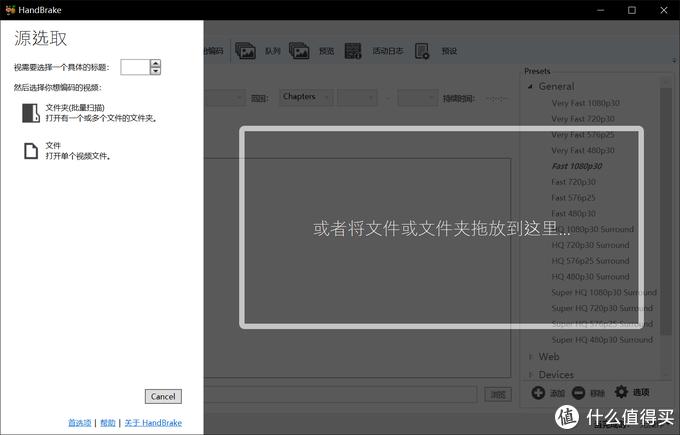Click the 添加 add preset label
This screenshot has height=435, width=680.
tap(557, 393)
